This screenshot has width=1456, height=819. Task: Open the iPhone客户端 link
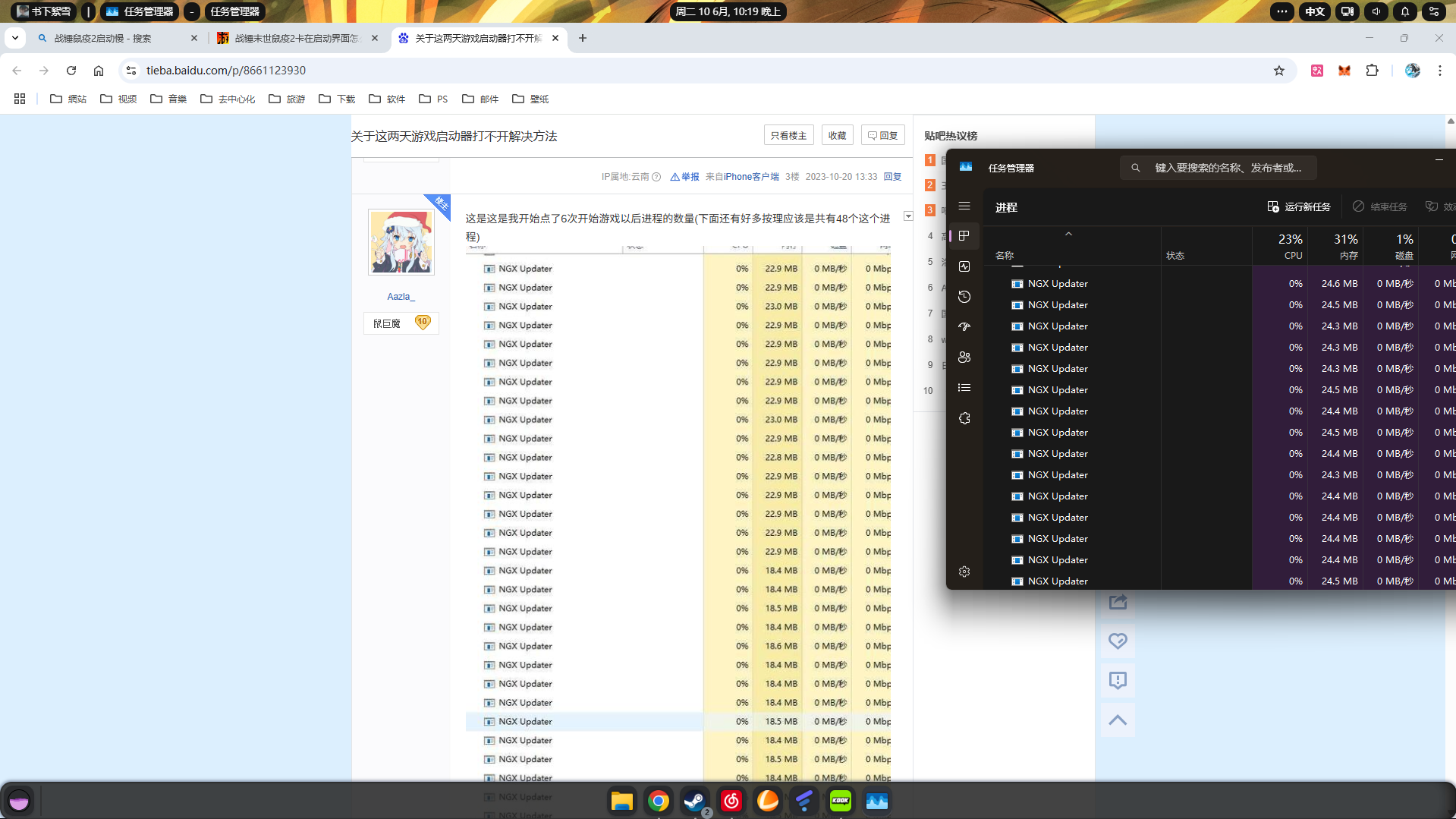click(751, 177)
